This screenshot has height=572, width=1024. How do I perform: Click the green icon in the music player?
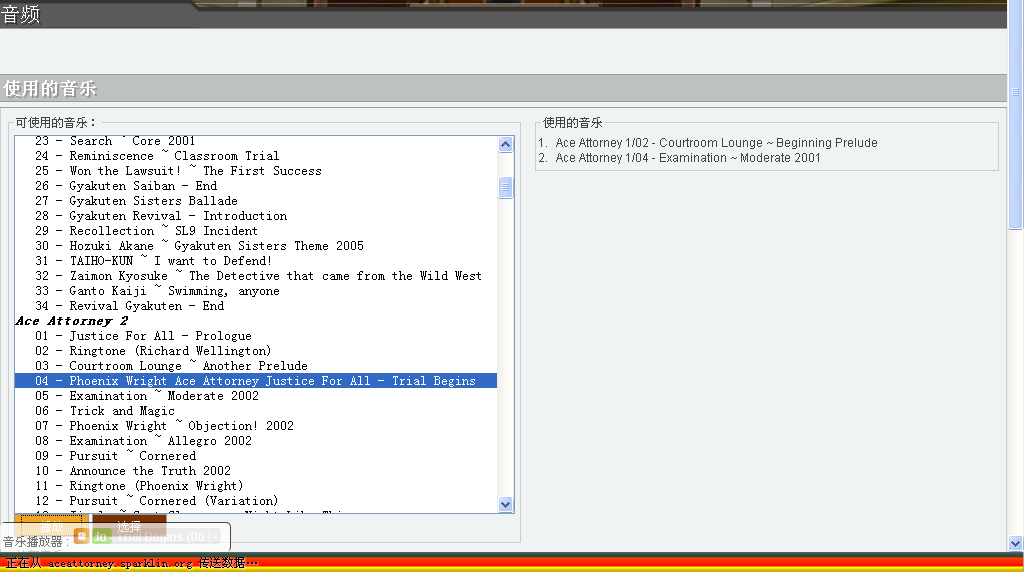tap(100, 536)
